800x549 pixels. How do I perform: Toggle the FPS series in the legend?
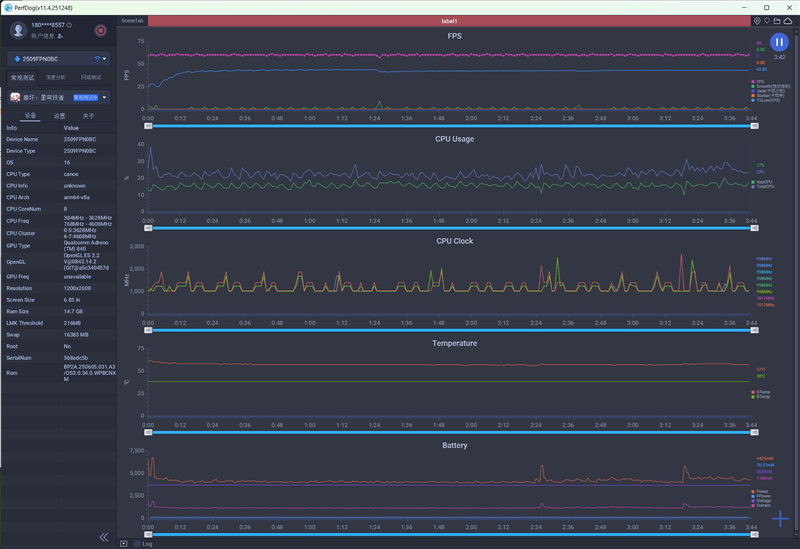click(x=760, y=82)
